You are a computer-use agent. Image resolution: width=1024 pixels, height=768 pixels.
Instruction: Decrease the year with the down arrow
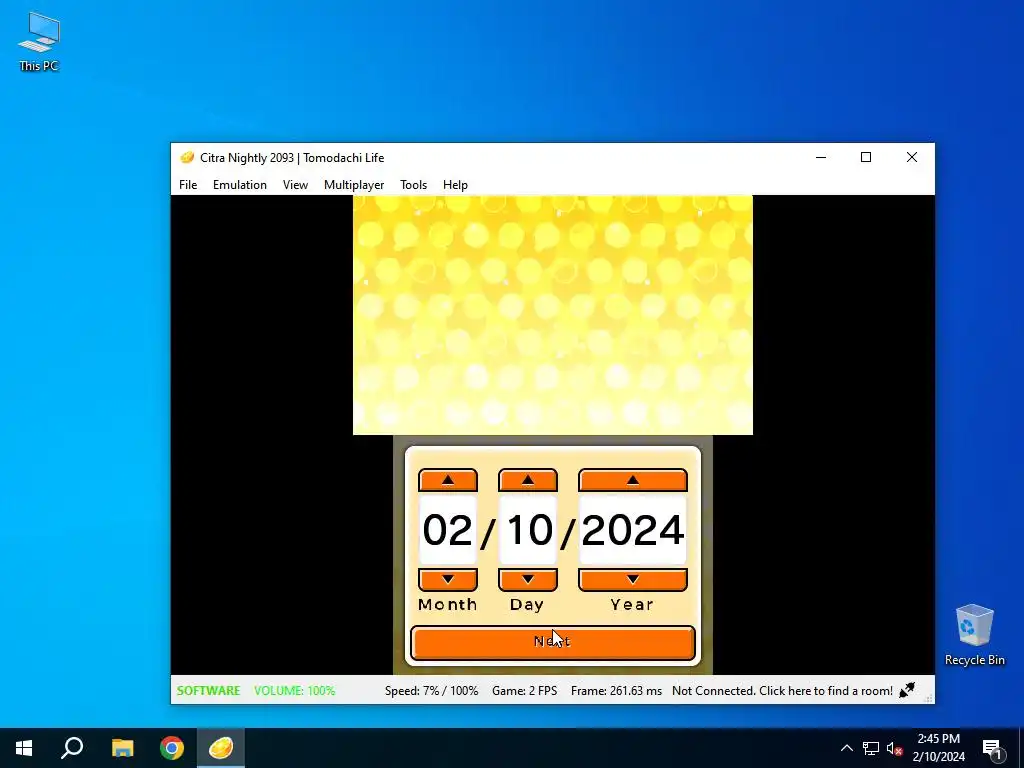pos(632,579)
